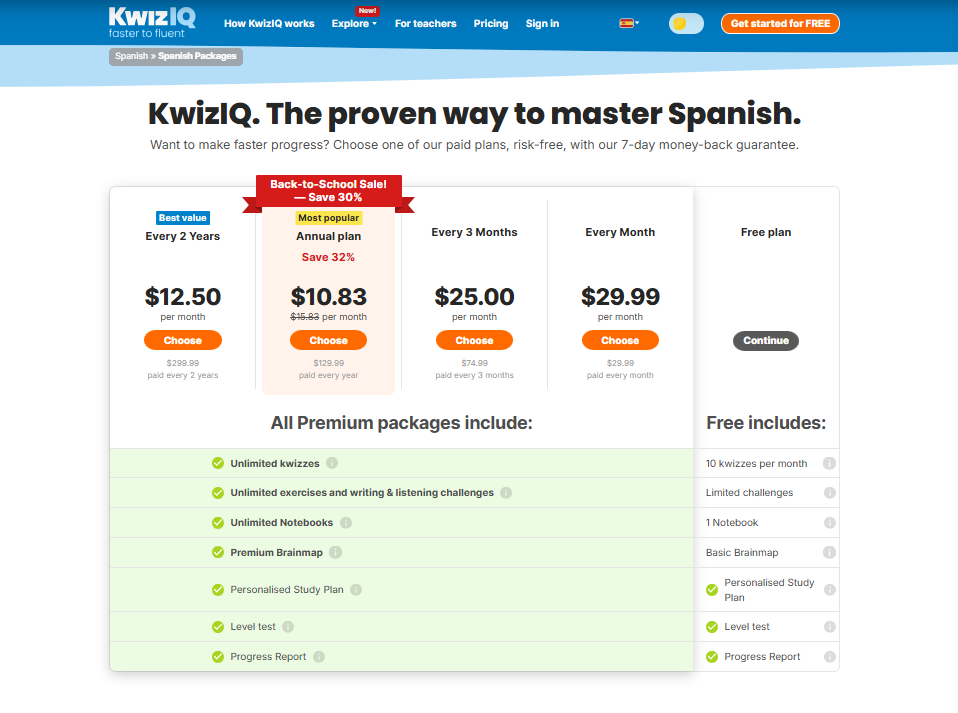Toggle the dark mode switch

[686, 24]
